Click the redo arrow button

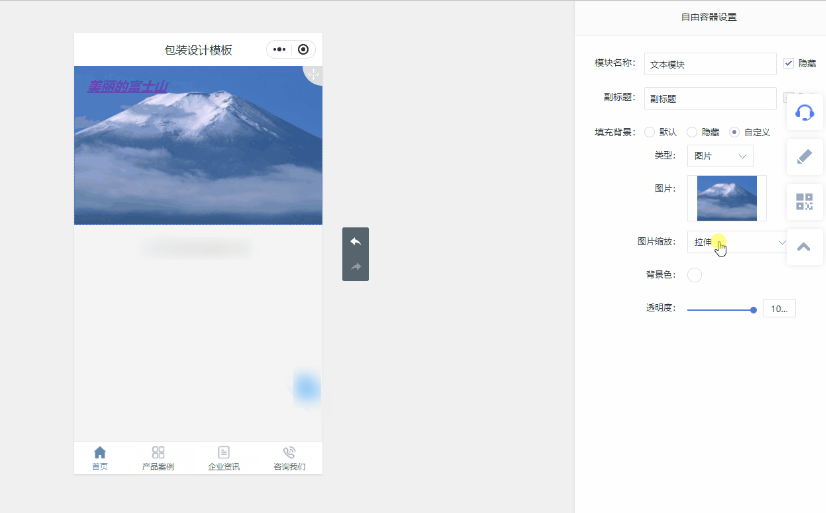(355, 267)
